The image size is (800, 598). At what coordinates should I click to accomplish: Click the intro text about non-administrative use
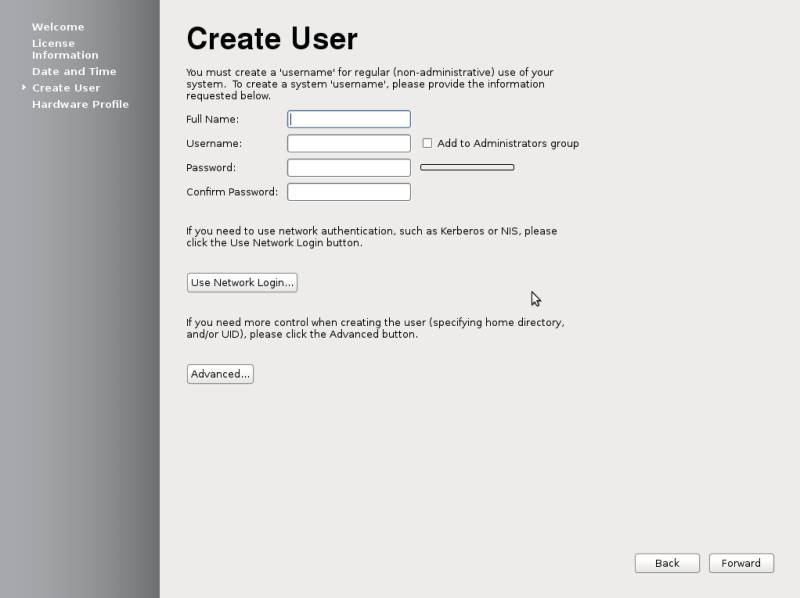coord(369,84)
